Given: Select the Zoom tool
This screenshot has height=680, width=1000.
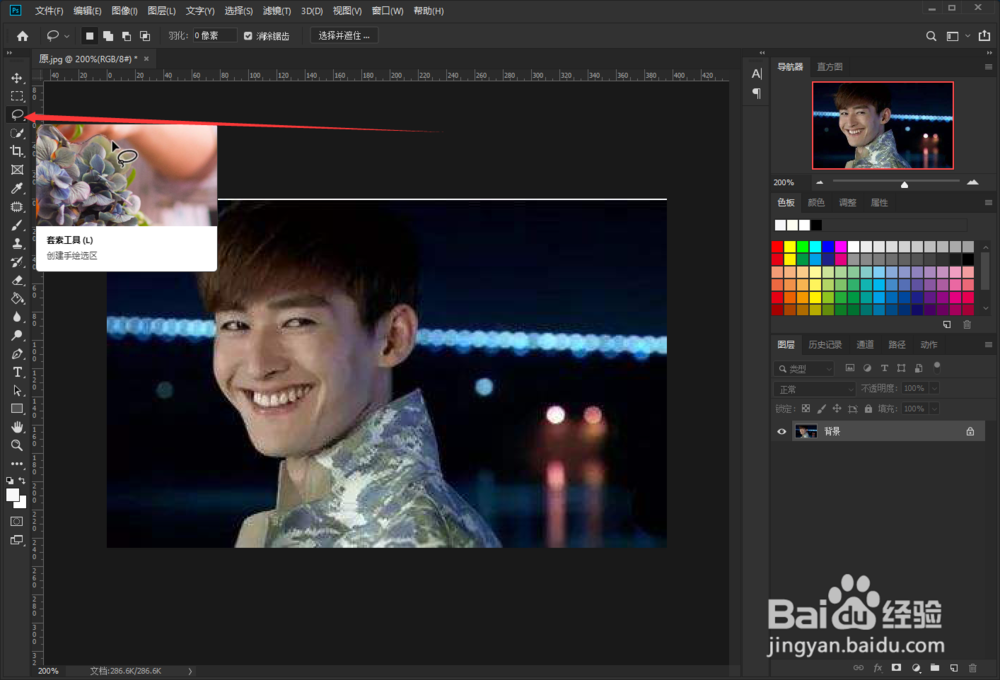Looking at the screenshot, I should [17, 445].
